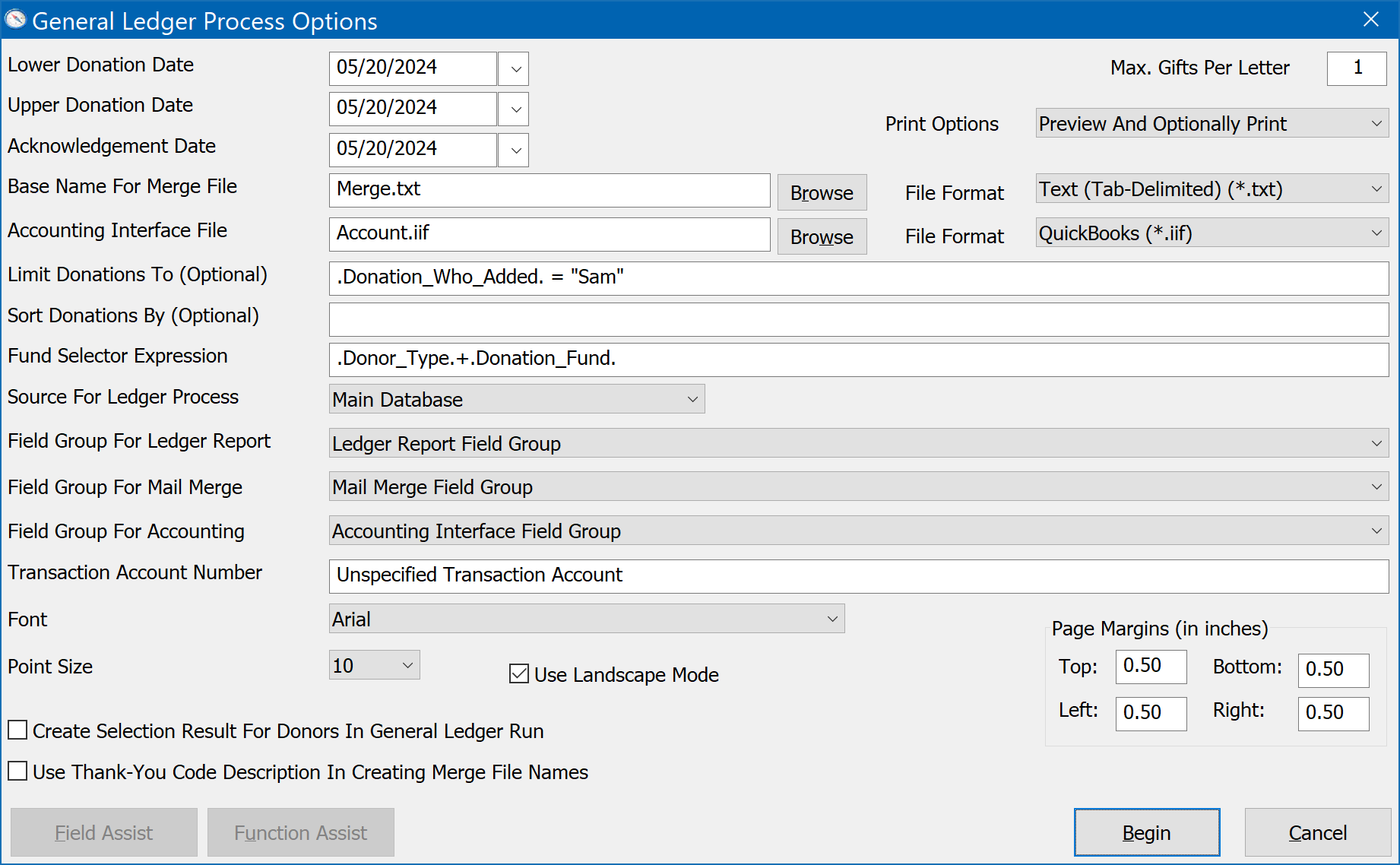
Task: Click the Field Assist button
Action: tap(104, 832)
